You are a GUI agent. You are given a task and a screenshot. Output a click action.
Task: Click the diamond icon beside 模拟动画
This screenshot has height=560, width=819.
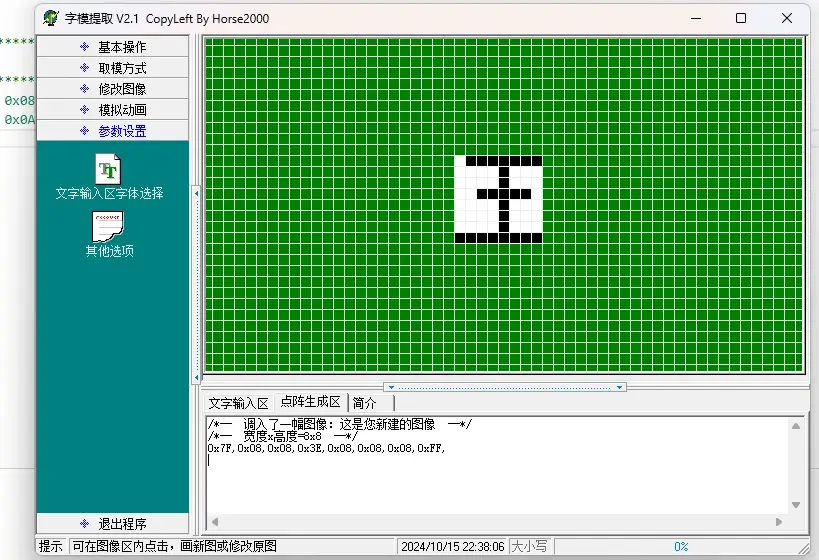coord(85,109)
